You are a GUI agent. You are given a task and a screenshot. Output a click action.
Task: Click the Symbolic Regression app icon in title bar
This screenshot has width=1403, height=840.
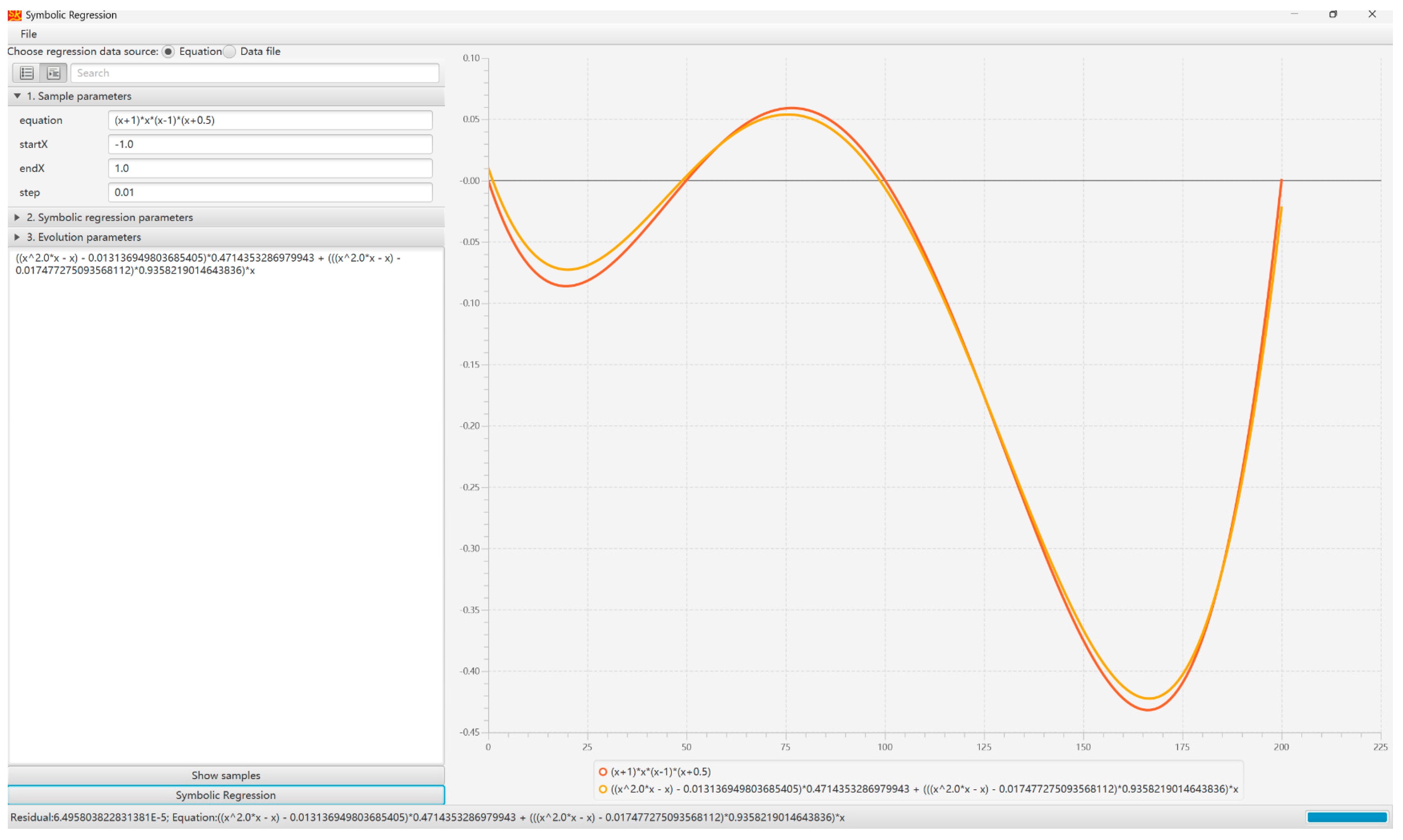[x=14, y=15]
